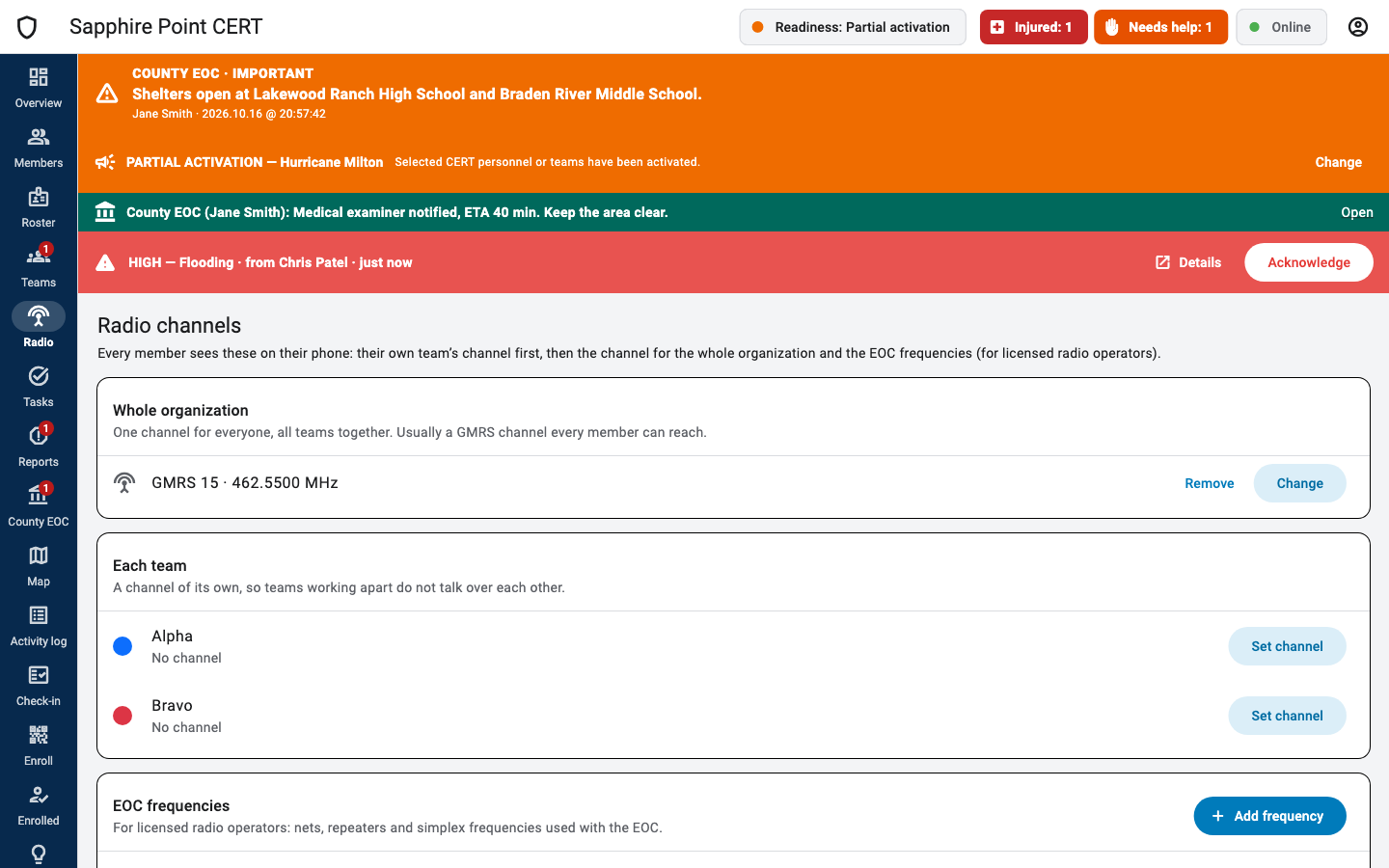Click the shield logo icon
The height and width of the screenshot is (868, 1389).
[27, 27]
